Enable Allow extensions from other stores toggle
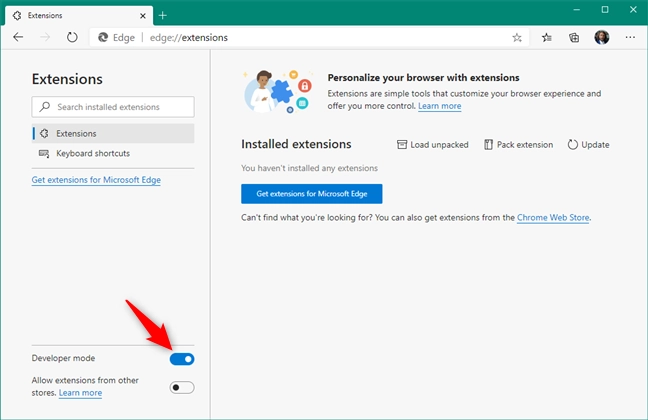648x420 pixels. [x=182, y=387]
